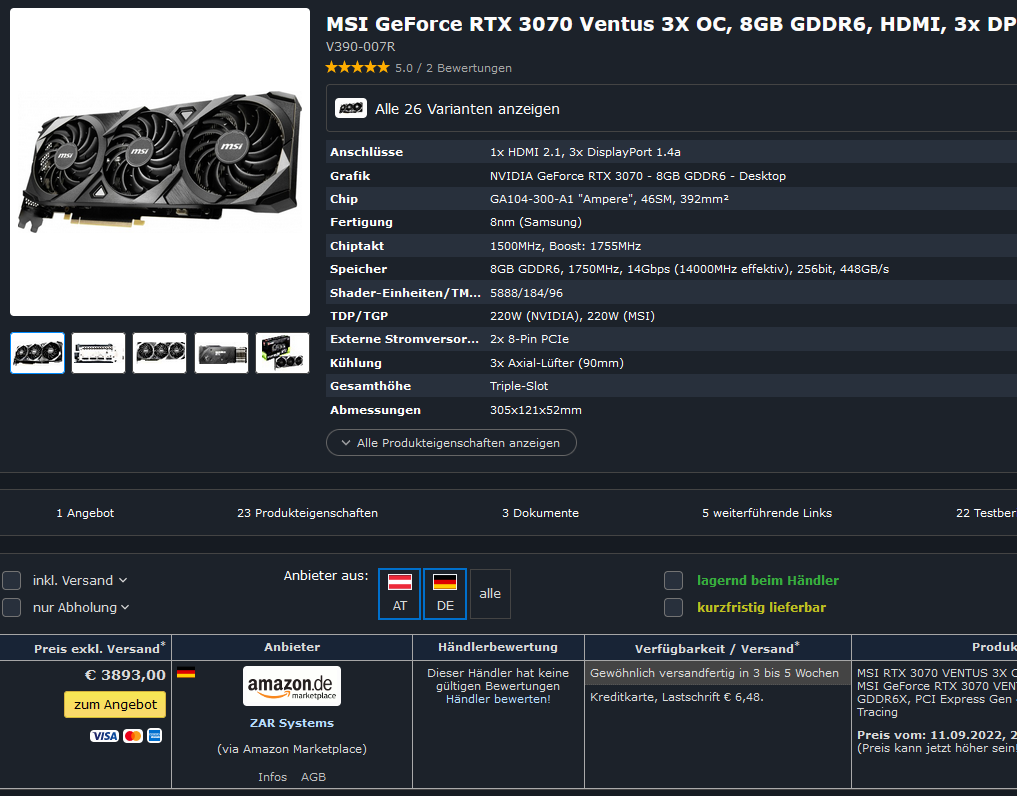The image size is (1017, 796).
Task: Click the amazon.de marketplace logo
Action: [292, 686]
